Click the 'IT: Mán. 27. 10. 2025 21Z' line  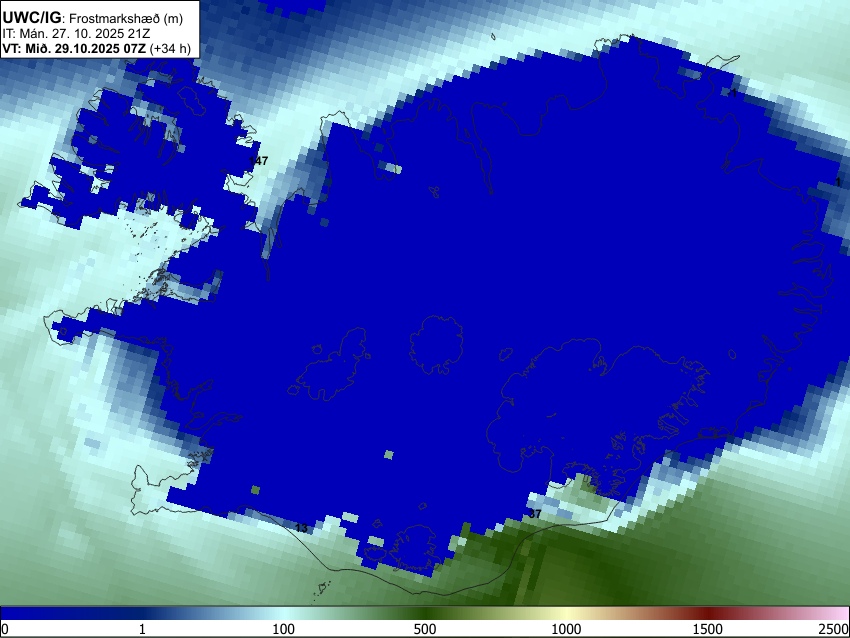tap(76, 34)
